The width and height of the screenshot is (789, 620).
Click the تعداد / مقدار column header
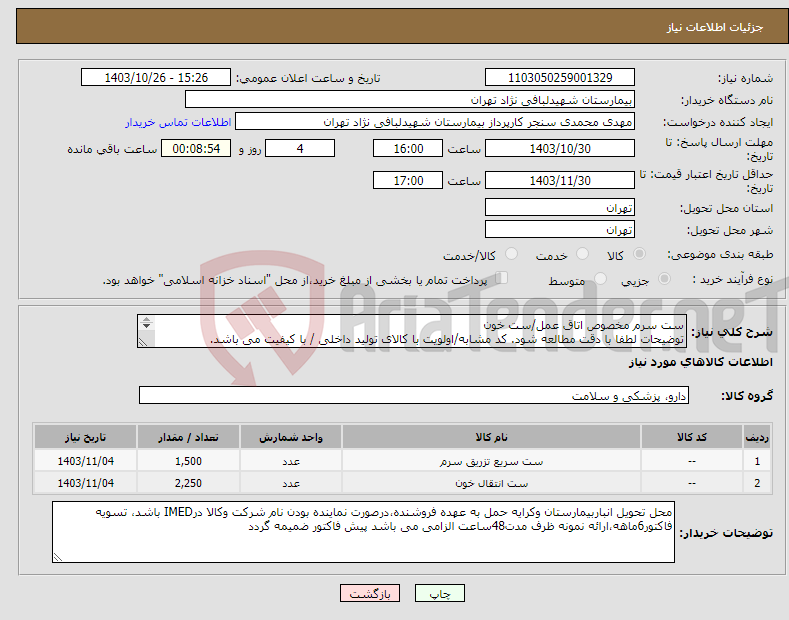(x=188, y=437)
